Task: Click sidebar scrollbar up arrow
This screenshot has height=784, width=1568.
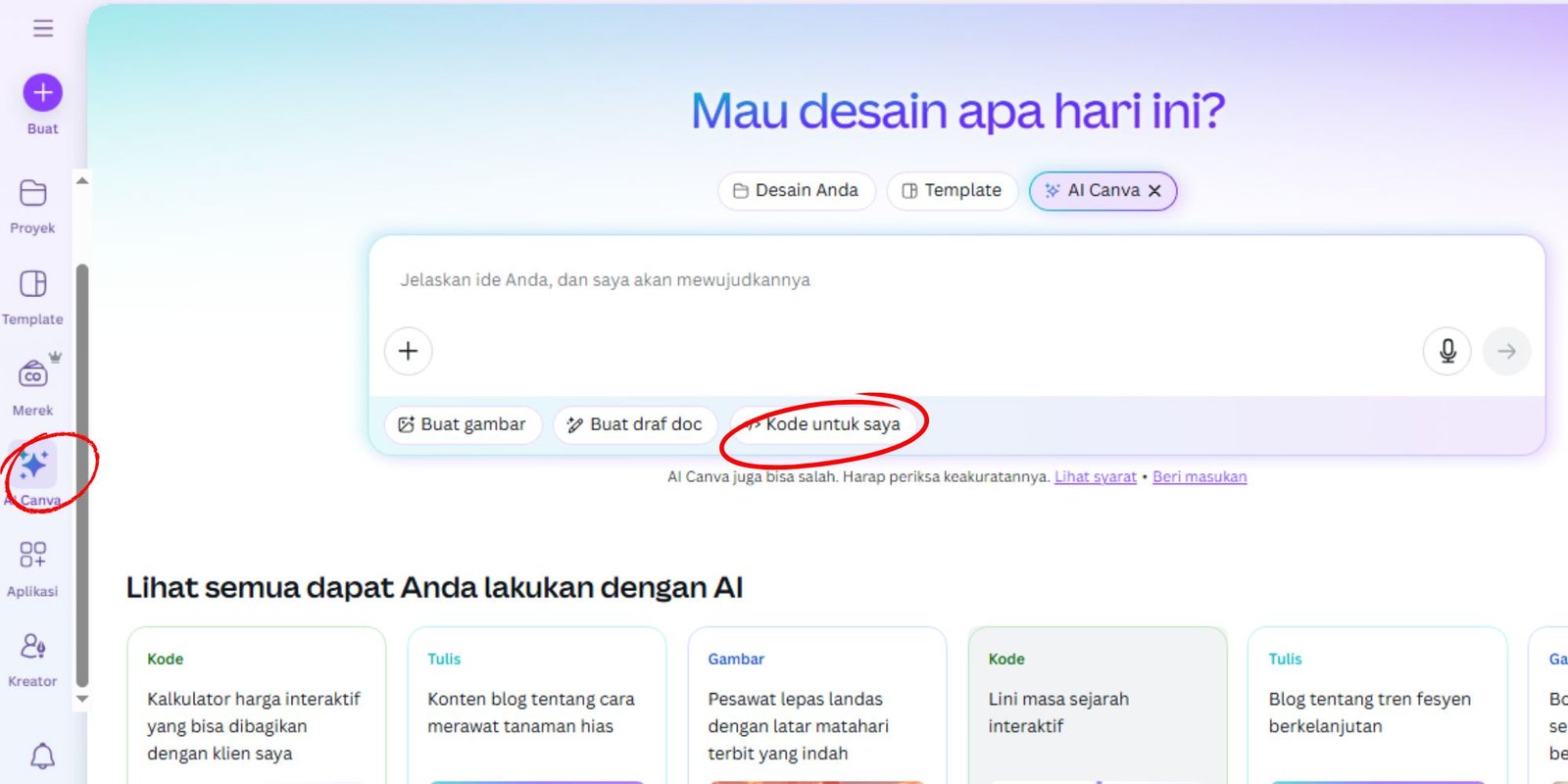Action: (82, 180)
